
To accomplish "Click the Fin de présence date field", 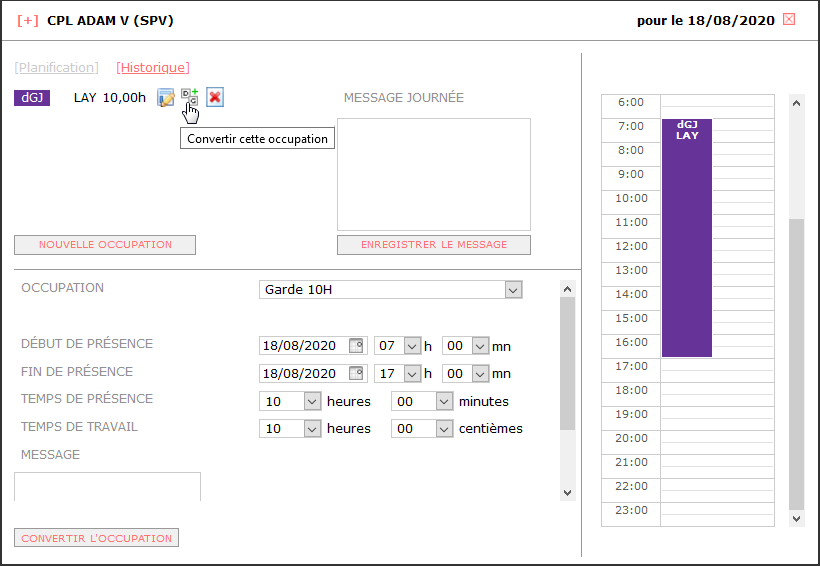I will [x=313, y=373].
